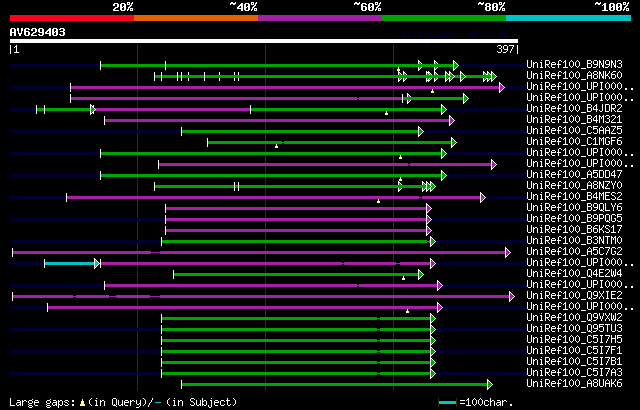Click the Large gaps legend text
The width and height of the screenshot is (640, 410).
(x=42, y=402)
